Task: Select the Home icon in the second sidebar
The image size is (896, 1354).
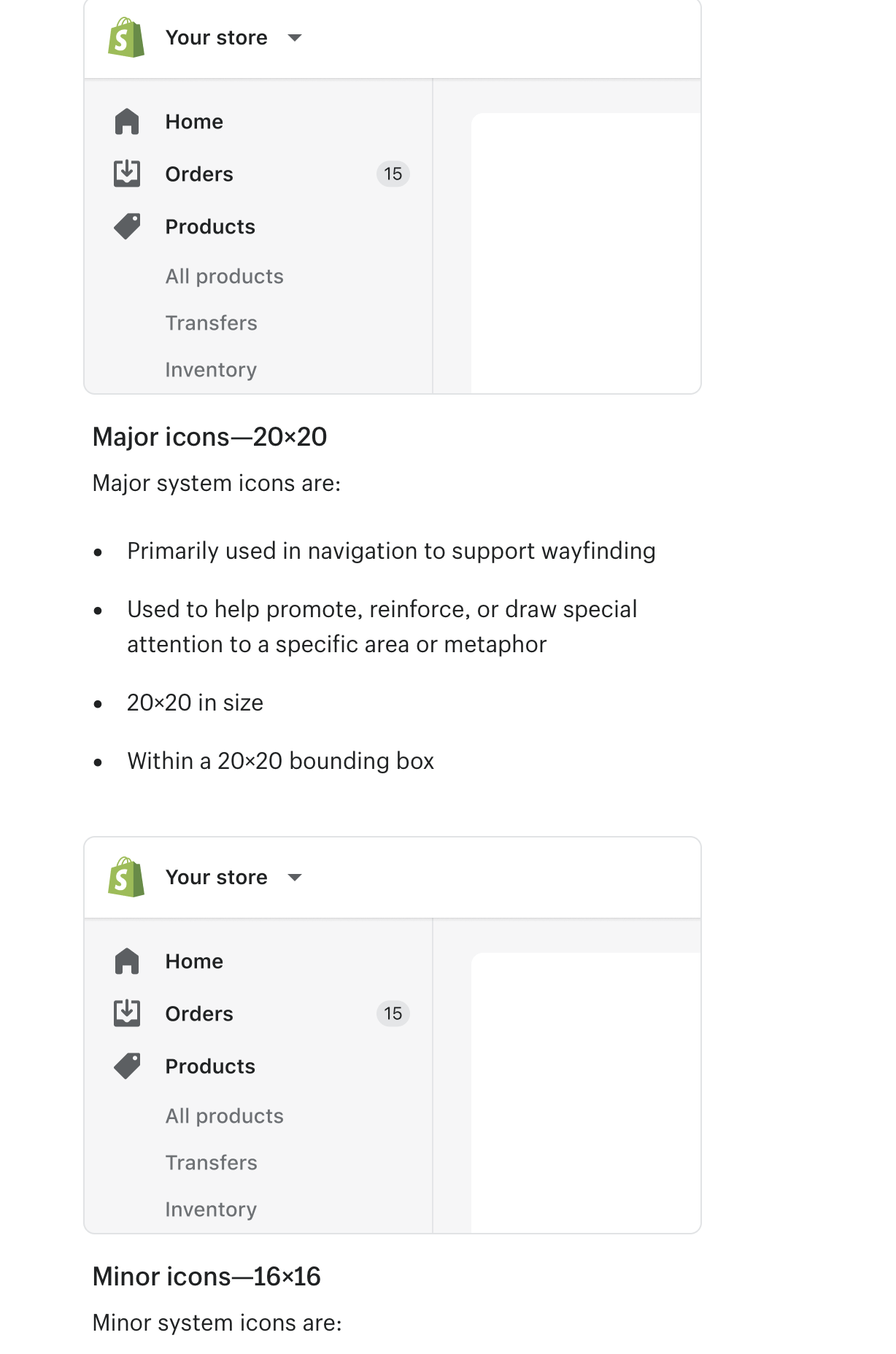Action: [125, 961]
